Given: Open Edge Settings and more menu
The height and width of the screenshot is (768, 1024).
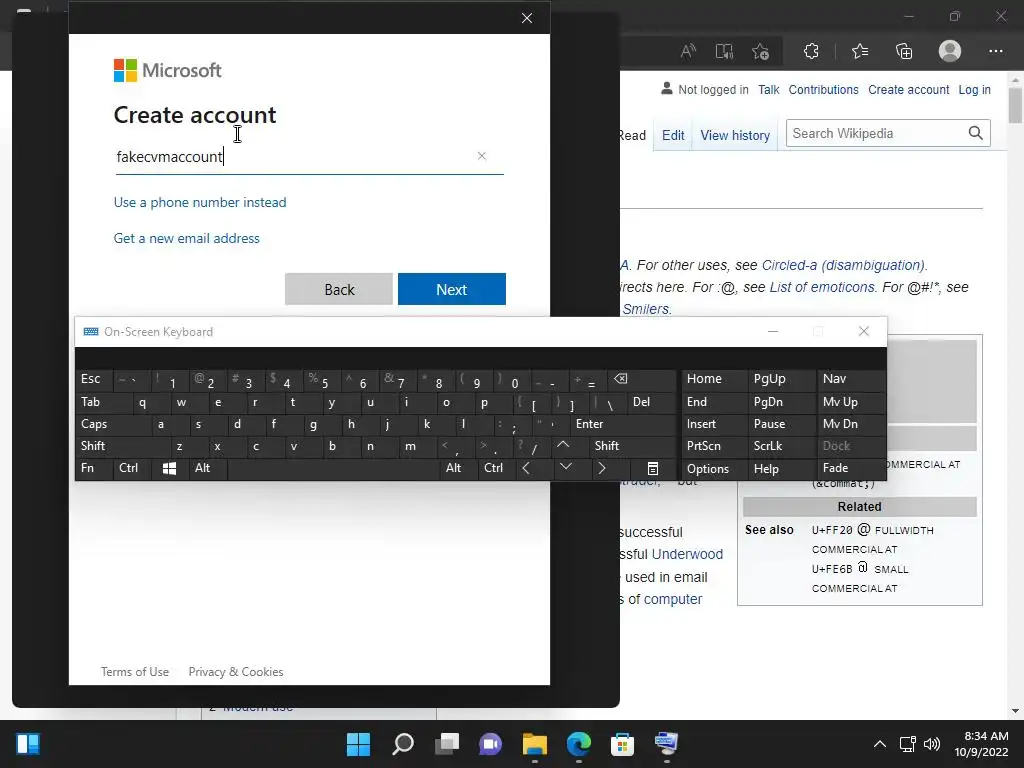Looking at the screenshot, I should point(995,51).
